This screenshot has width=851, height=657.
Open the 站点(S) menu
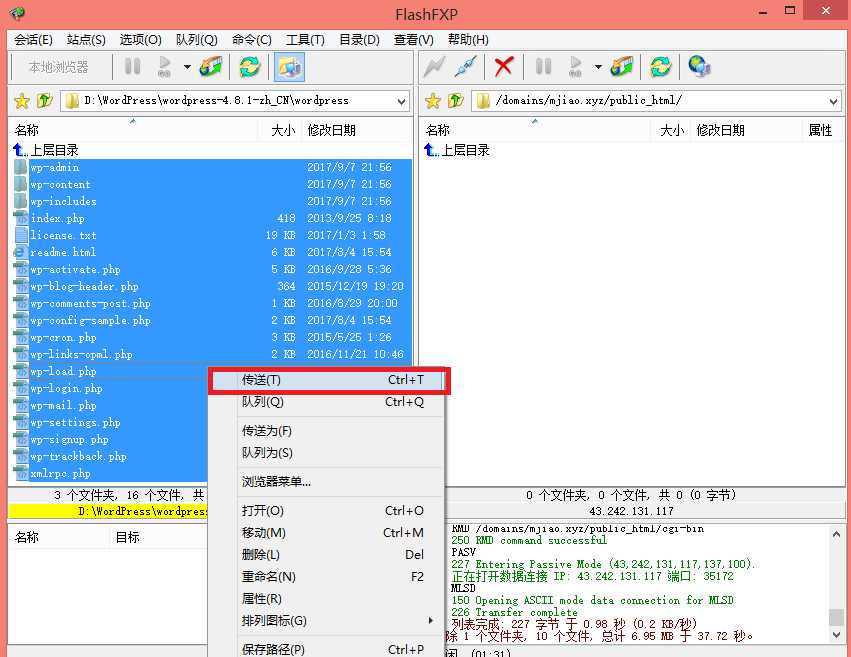(86, 40)
